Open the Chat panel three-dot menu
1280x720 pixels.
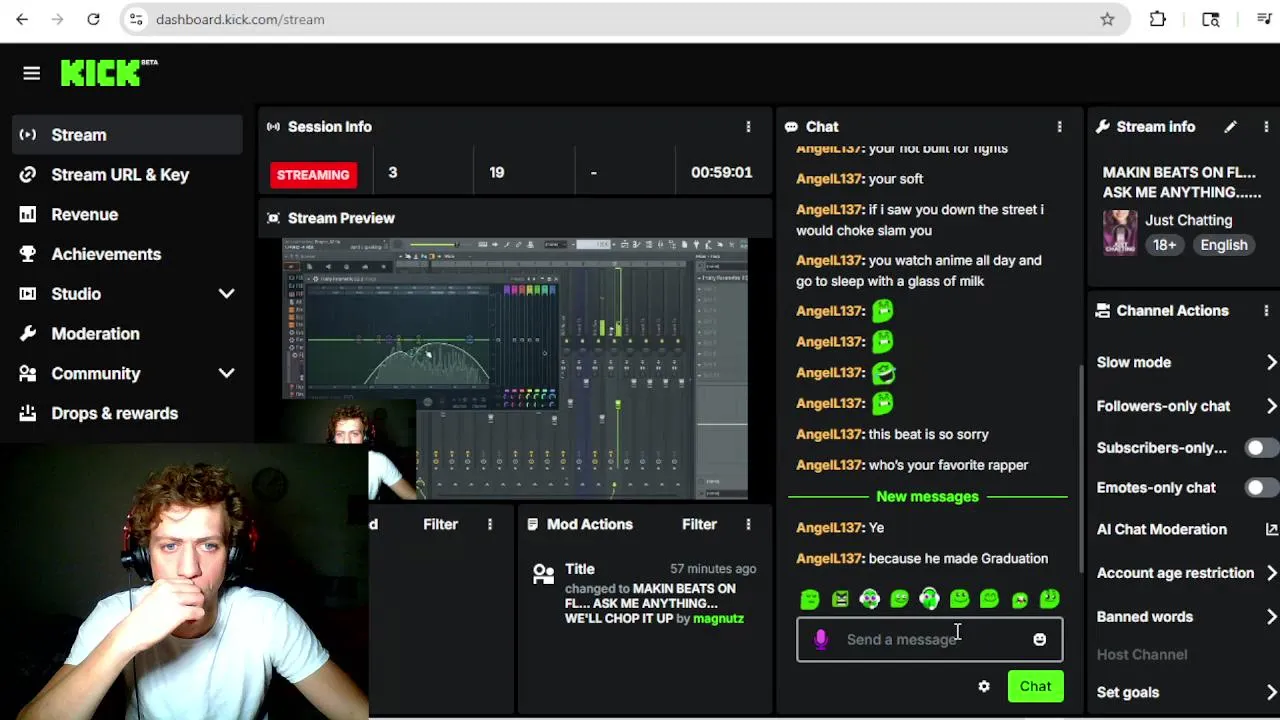[1059, 127]
